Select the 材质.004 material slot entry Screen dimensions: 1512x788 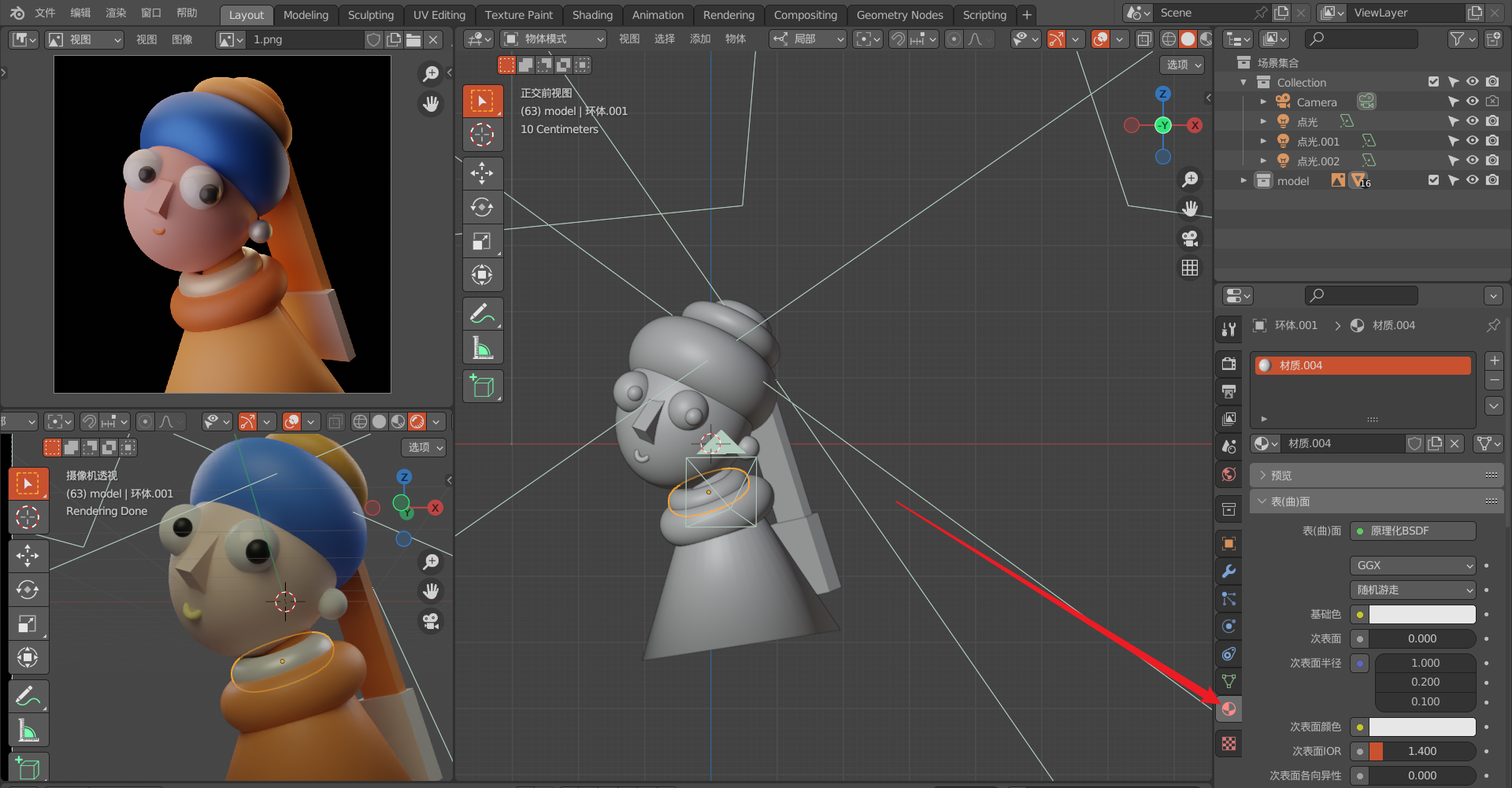tap(1362, 365)
